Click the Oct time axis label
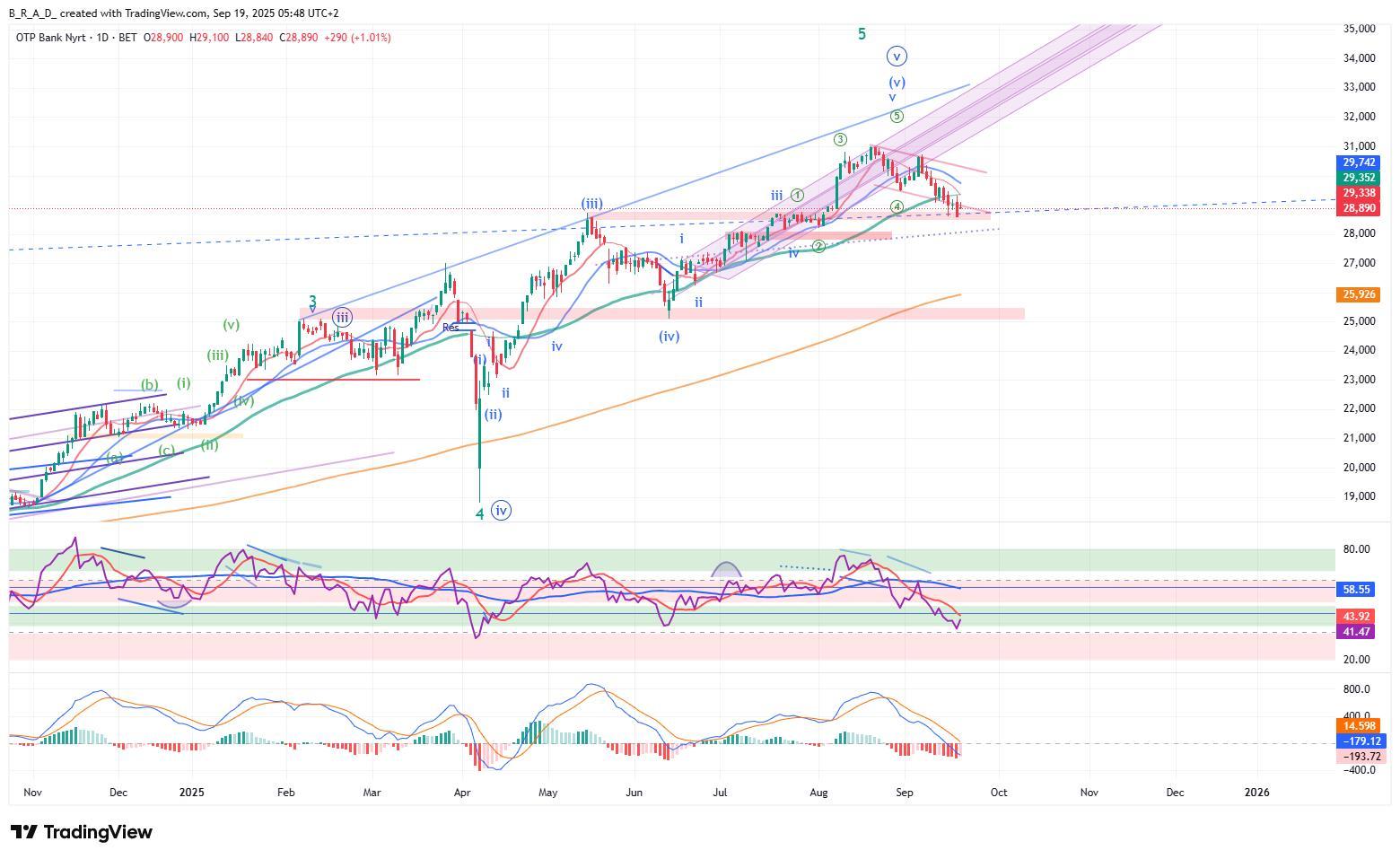Image resolution: width=1400 pixels, height=859 pixels. tap(998, 793)
